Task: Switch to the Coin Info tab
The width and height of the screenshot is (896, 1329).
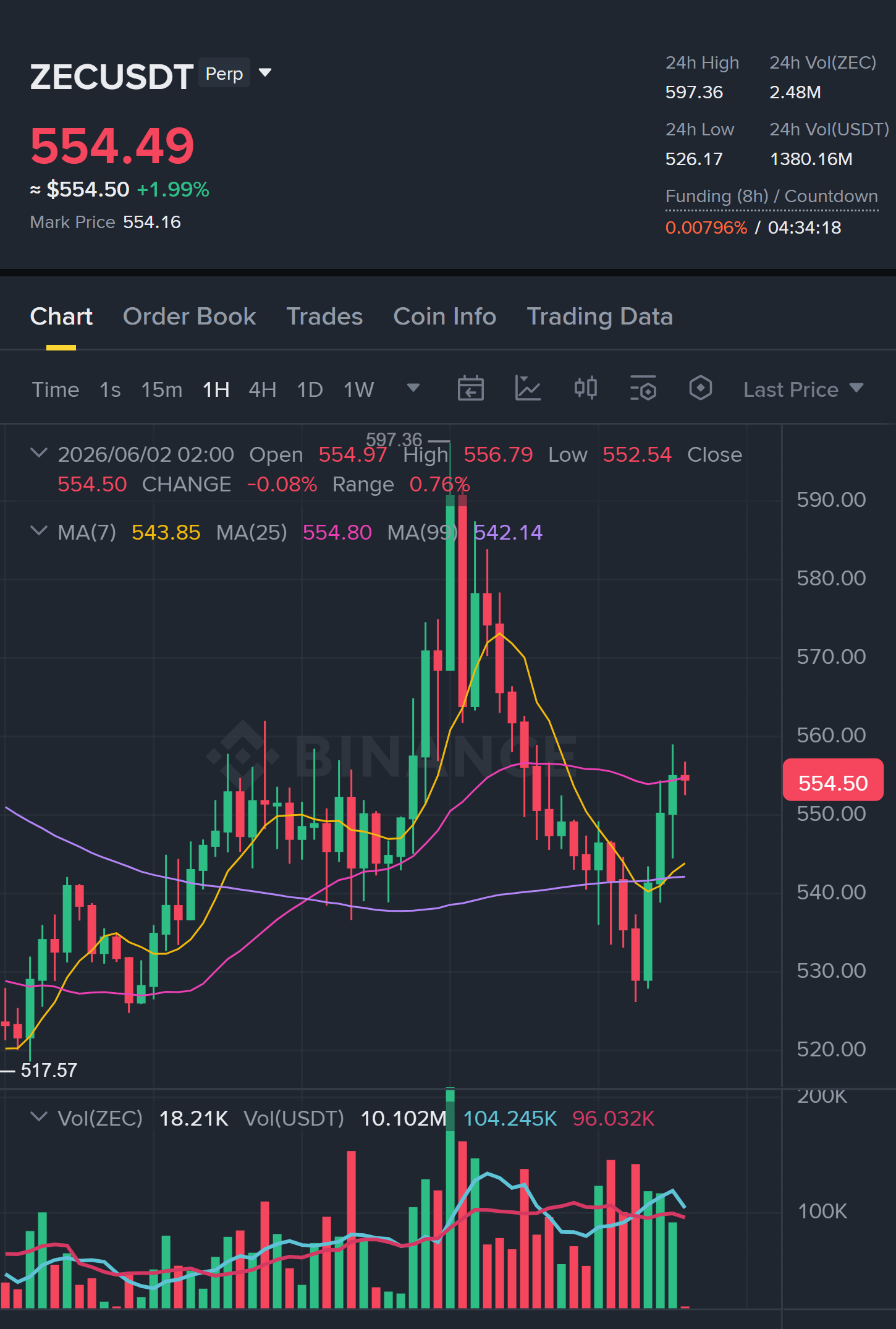Action: click(x=444, y=316)
